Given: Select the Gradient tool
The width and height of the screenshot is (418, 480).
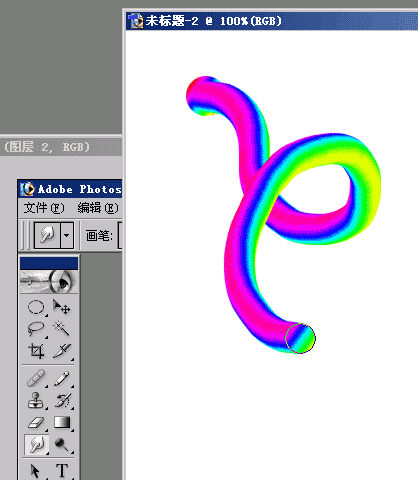Looking at the screenshot, I should click(x=62, y=423).
